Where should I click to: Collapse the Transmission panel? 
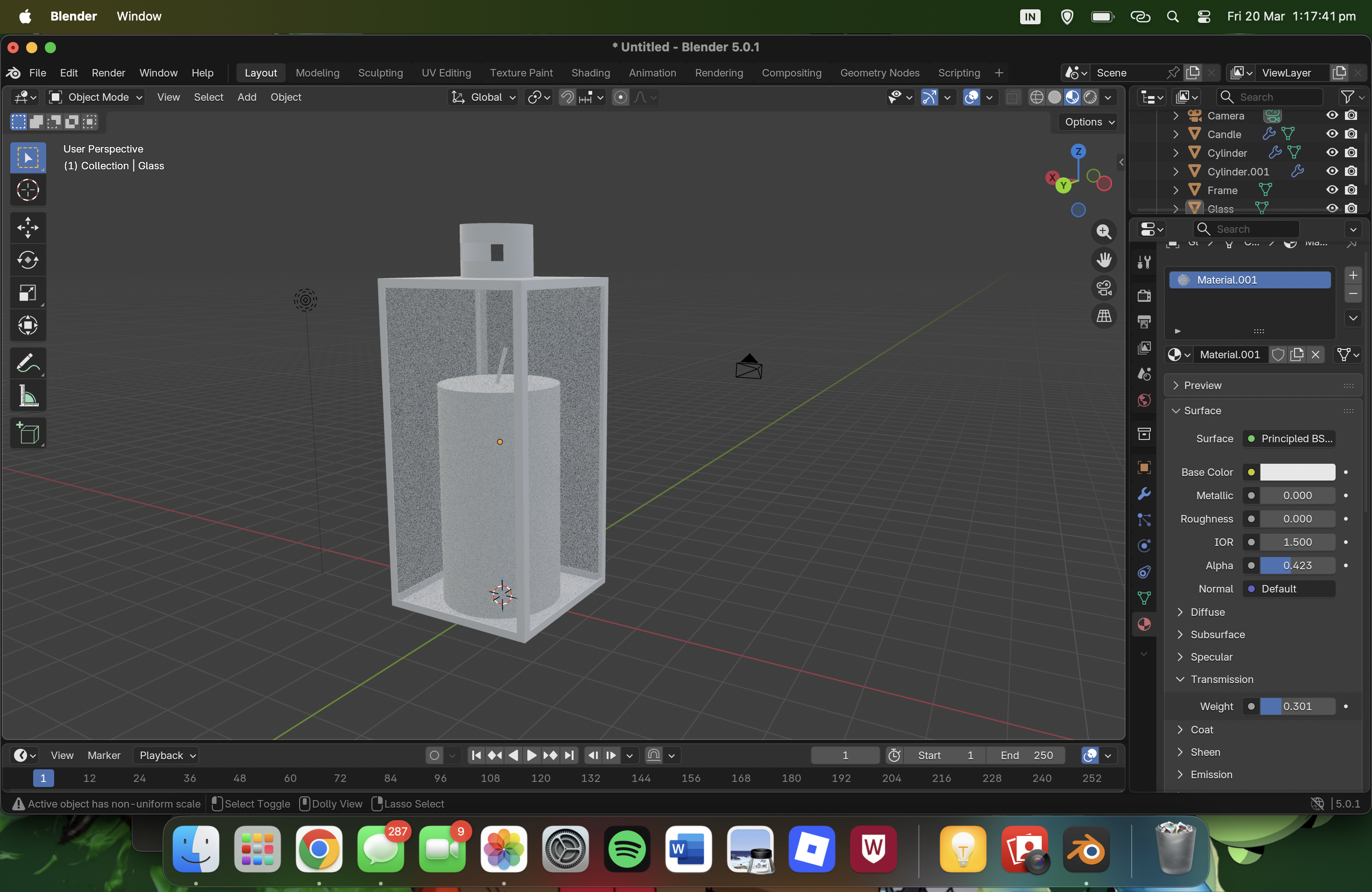coord(1221,679)
